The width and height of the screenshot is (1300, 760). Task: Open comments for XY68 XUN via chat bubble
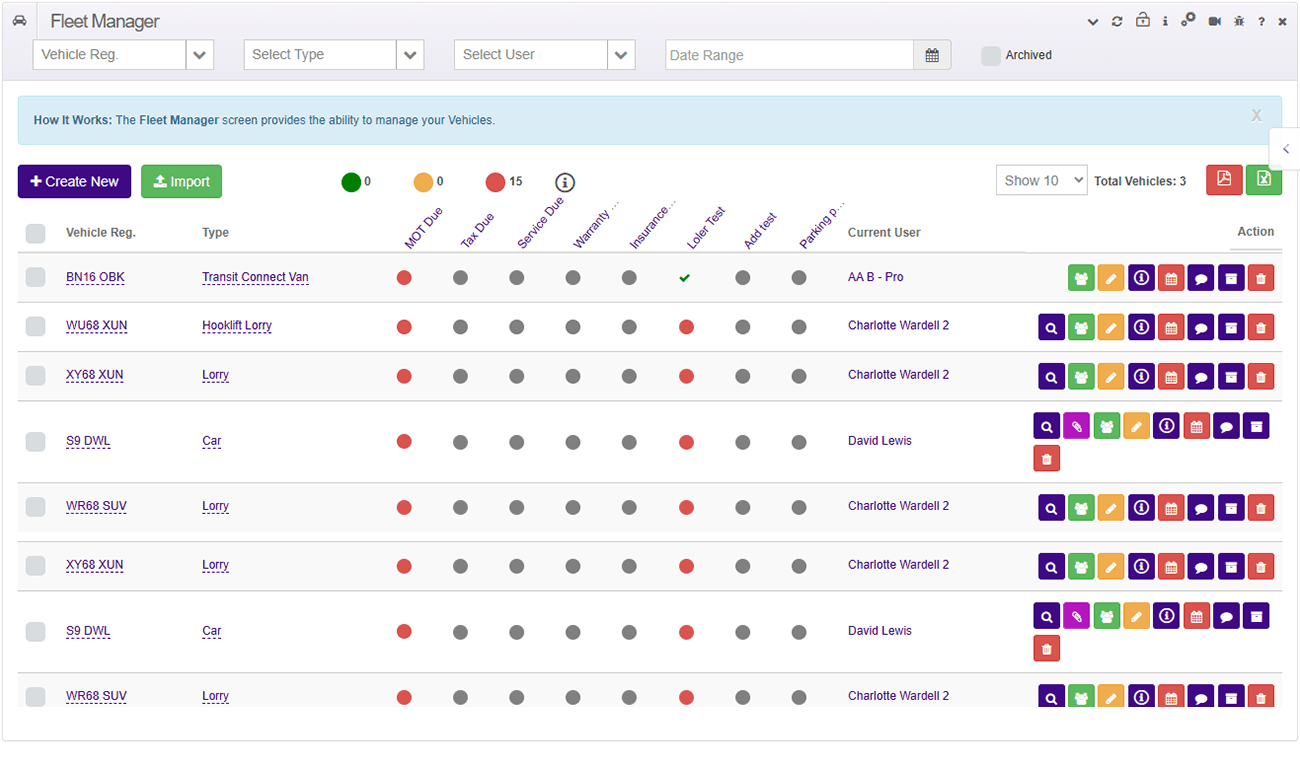pos(1201,376)
